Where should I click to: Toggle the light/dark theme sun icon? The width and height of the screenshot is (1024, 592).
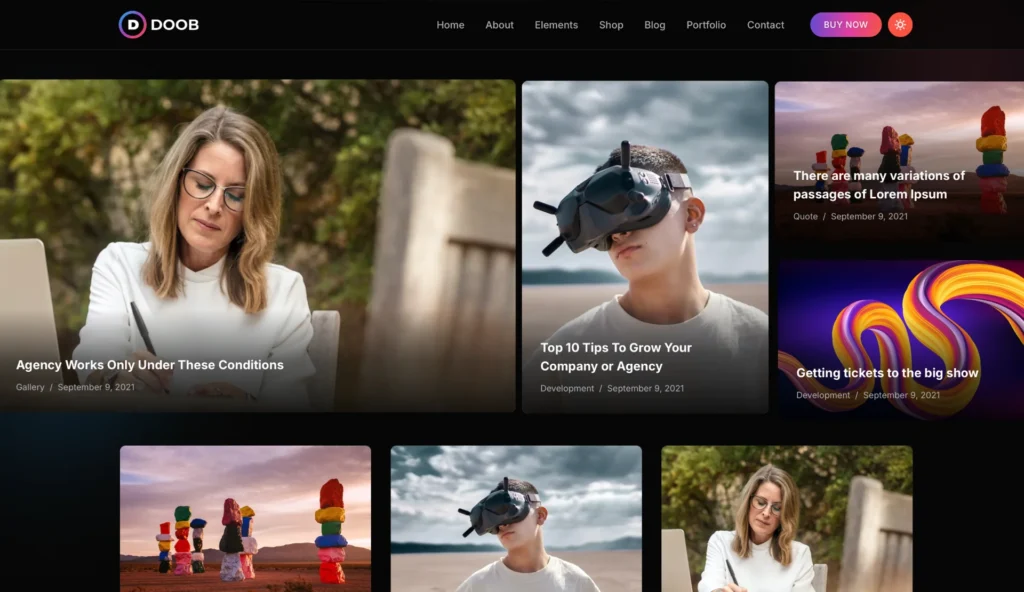(900, 25)
